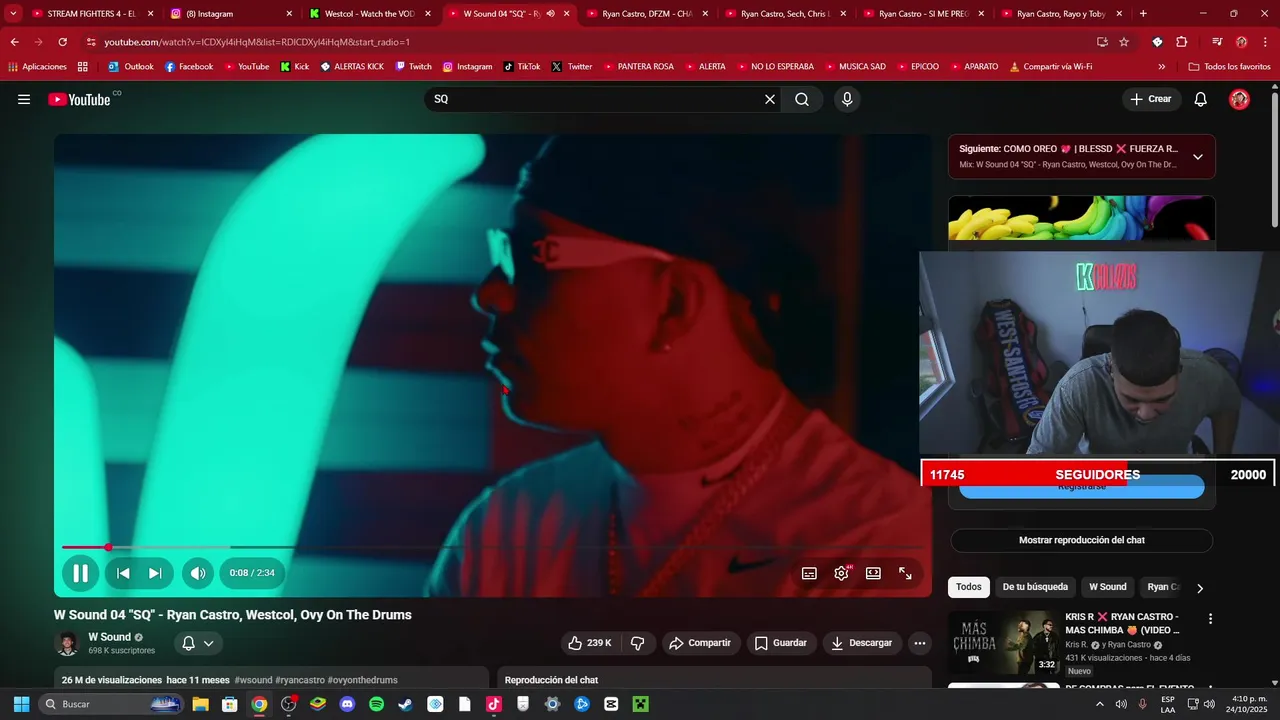This screenshot has height=720, width=1280.
Task: Open the Chrome extensions puzzle icon
Action: click(1181, 42)
